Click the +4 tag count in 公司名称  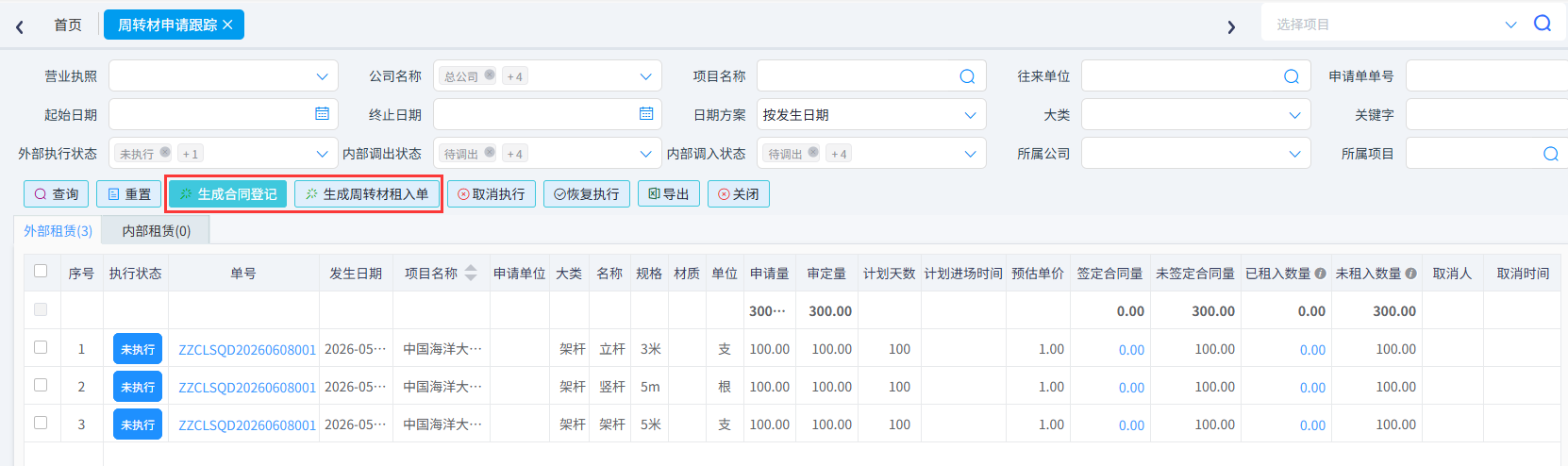click(x=514, y=76)
